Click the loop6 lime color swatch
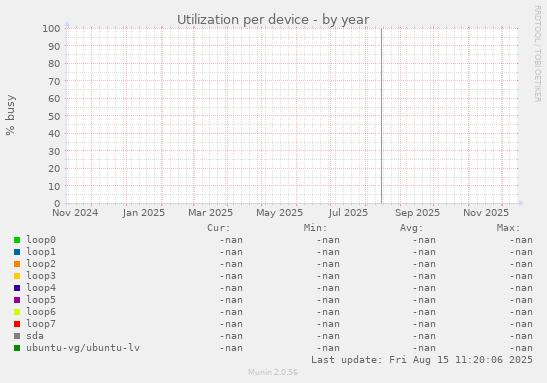Viewport: 547px width, 383px height. (x=17, y=312)
